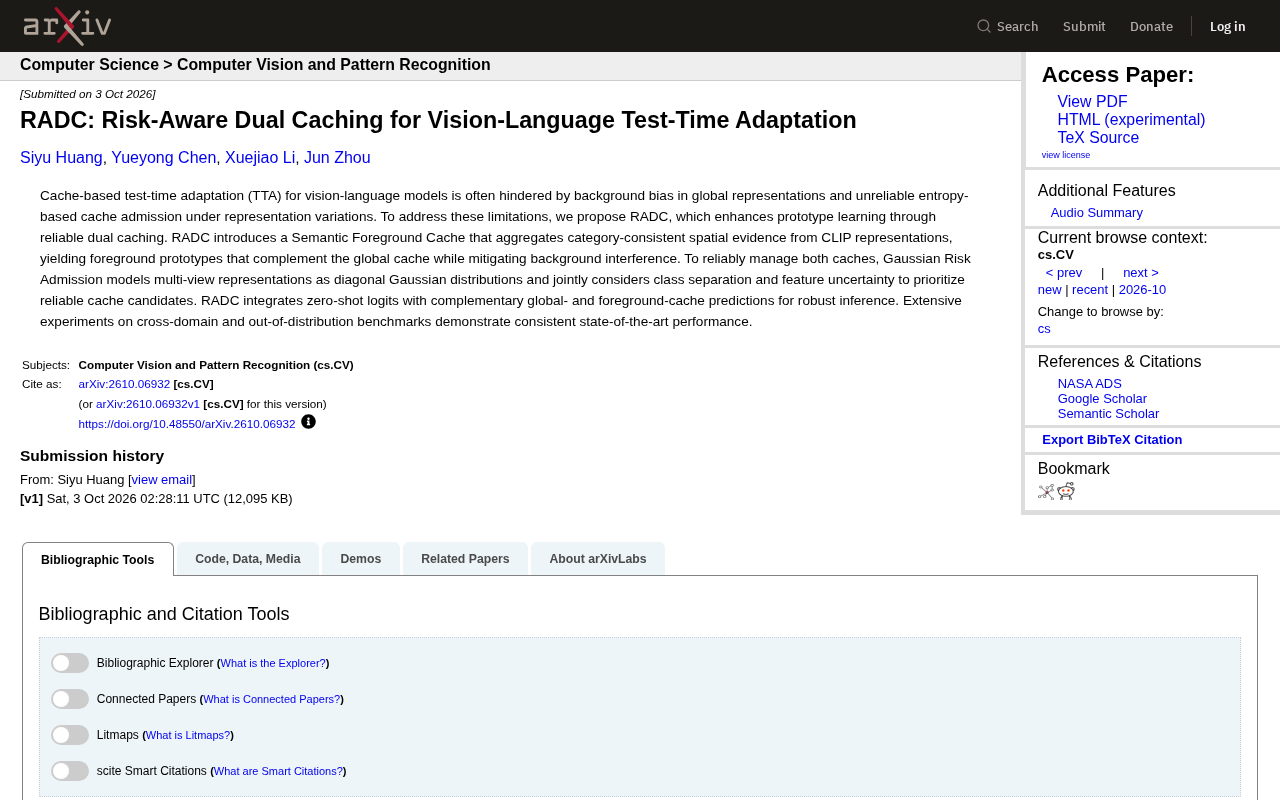Image resolution: width=1280 pixels, height=800 pixels.
Task: Open Google Scholar citations link
Action: click(x=1102, y=399)
